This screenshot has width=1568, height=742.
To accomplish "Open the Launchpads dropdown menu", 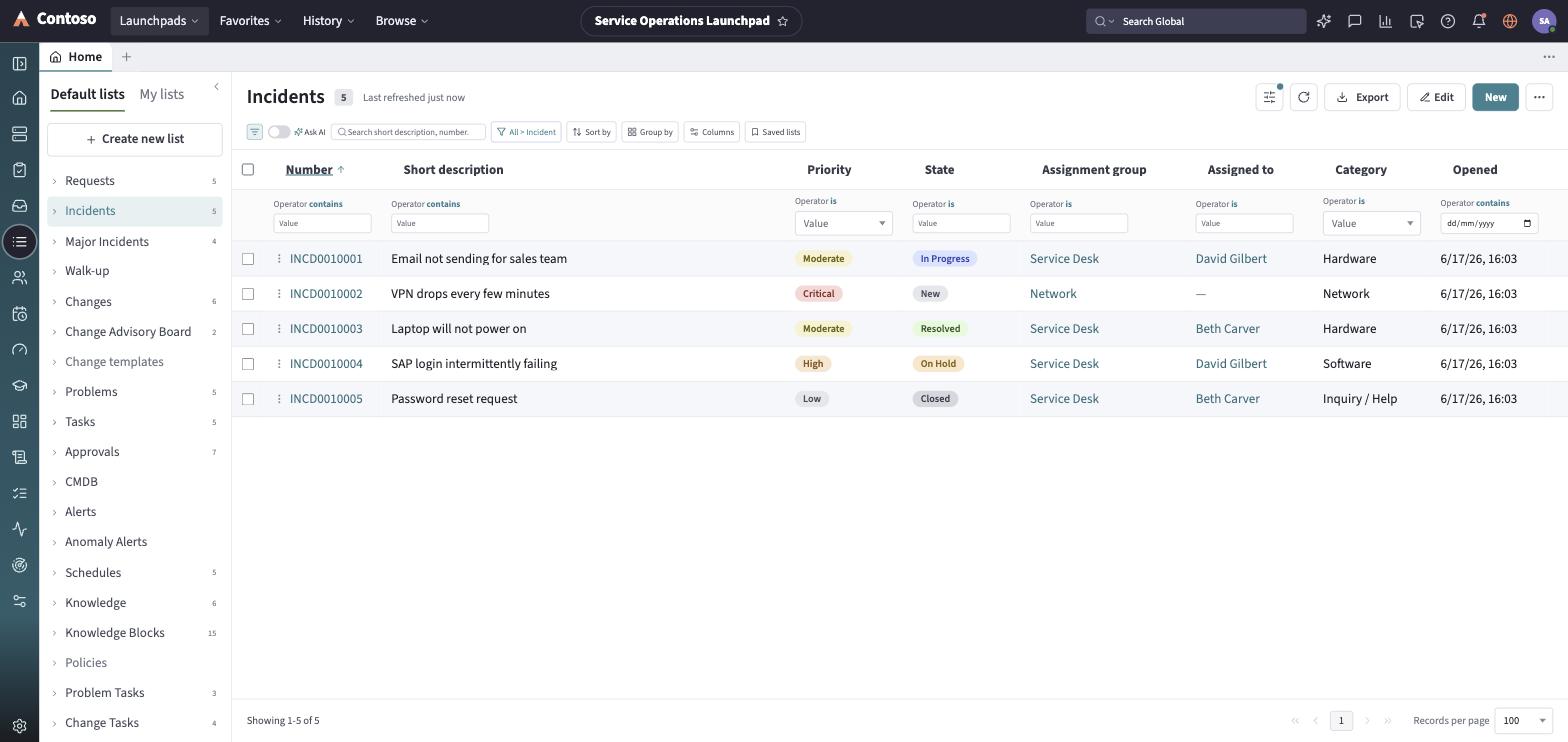I will (x=159, y=21).
